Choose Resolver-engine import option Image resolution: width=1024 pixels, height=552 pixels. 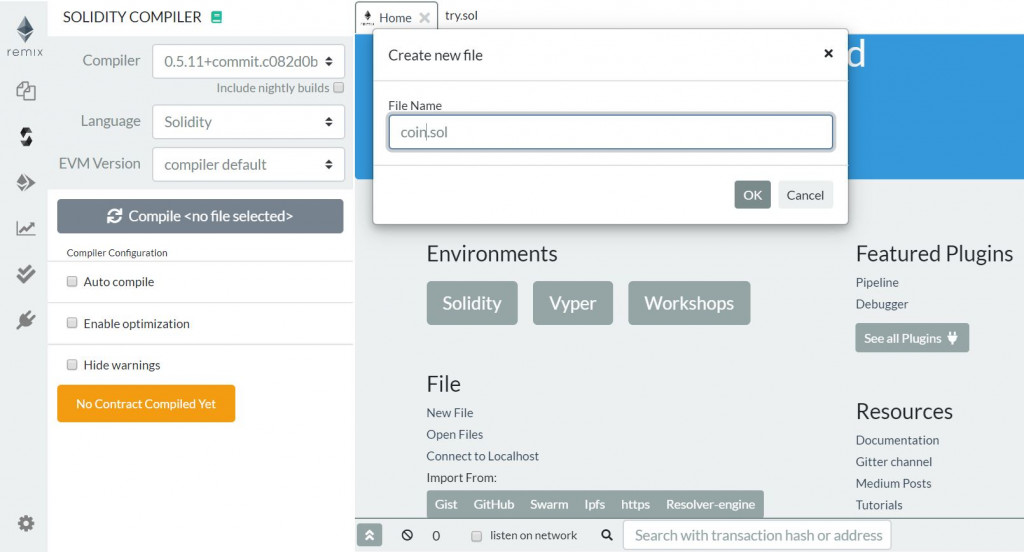click(711, 504)
